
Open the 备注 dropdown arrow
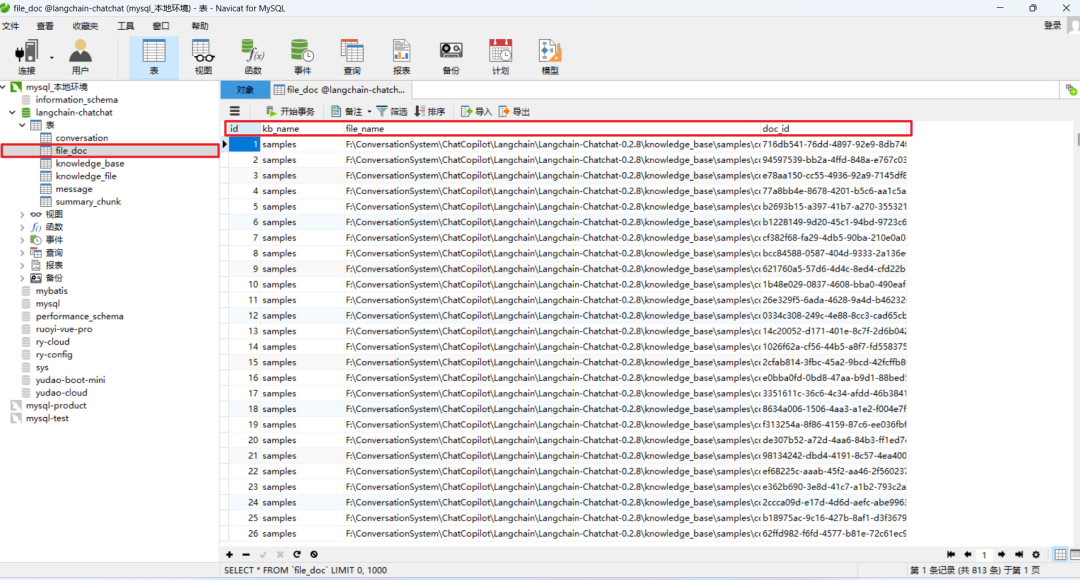369,111
